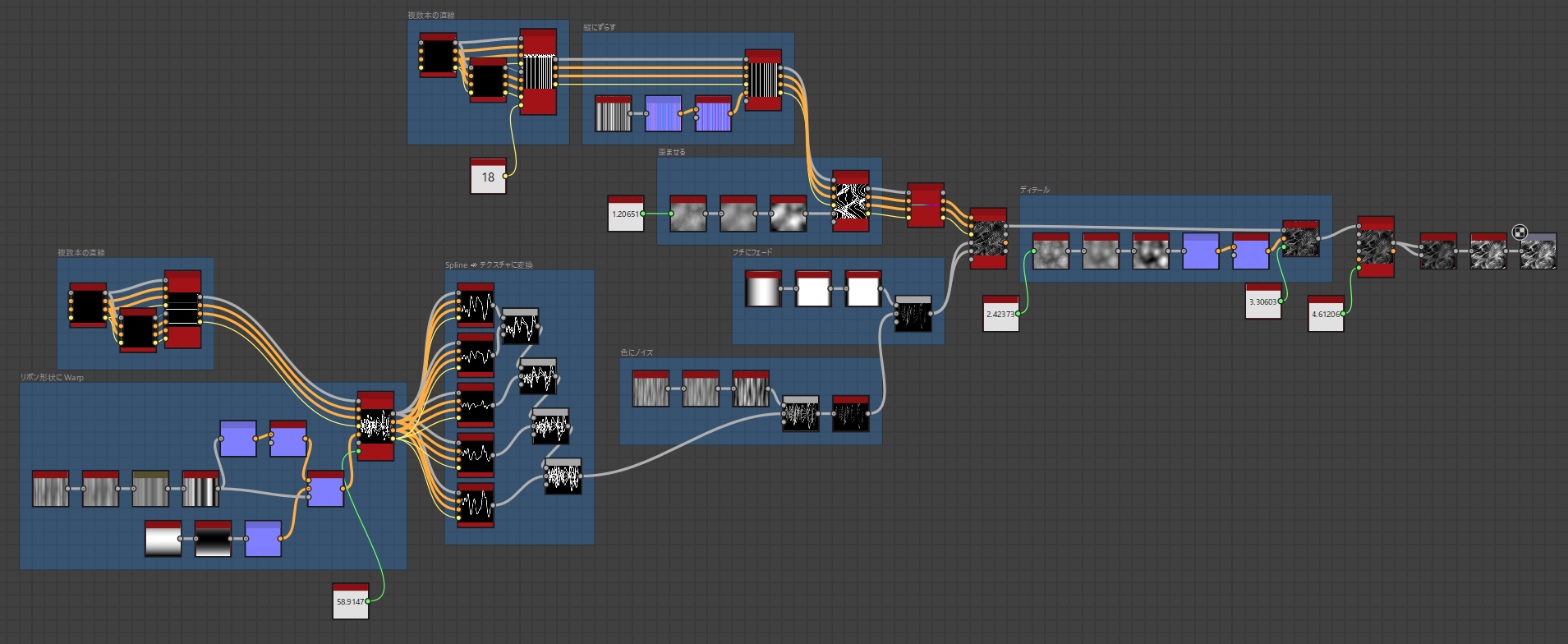Select the value node showing 18

(488, 177)
